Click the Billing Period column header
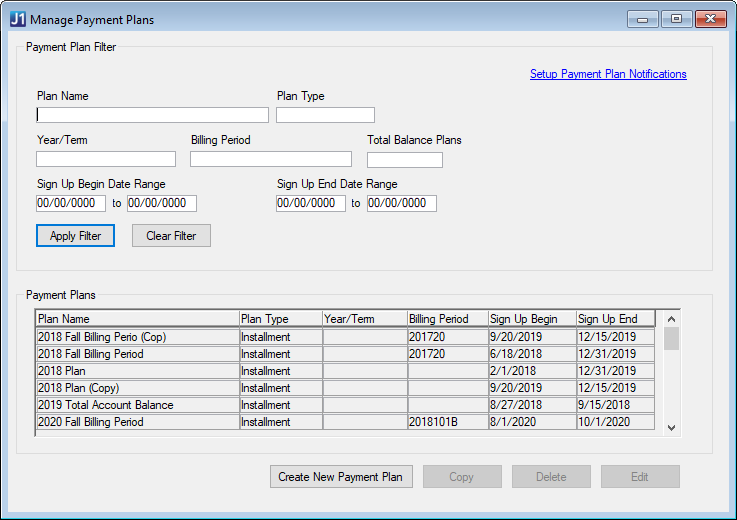The image size is (737, 520). (x=446, y=319)
